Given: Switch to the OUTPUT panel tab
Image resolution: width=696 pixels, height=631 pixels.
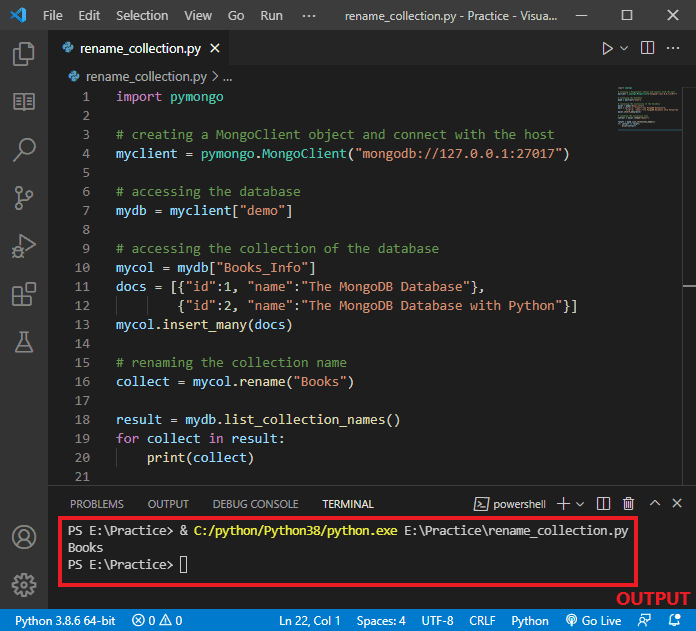Looking at the screenshot, I should coord(168,504).
